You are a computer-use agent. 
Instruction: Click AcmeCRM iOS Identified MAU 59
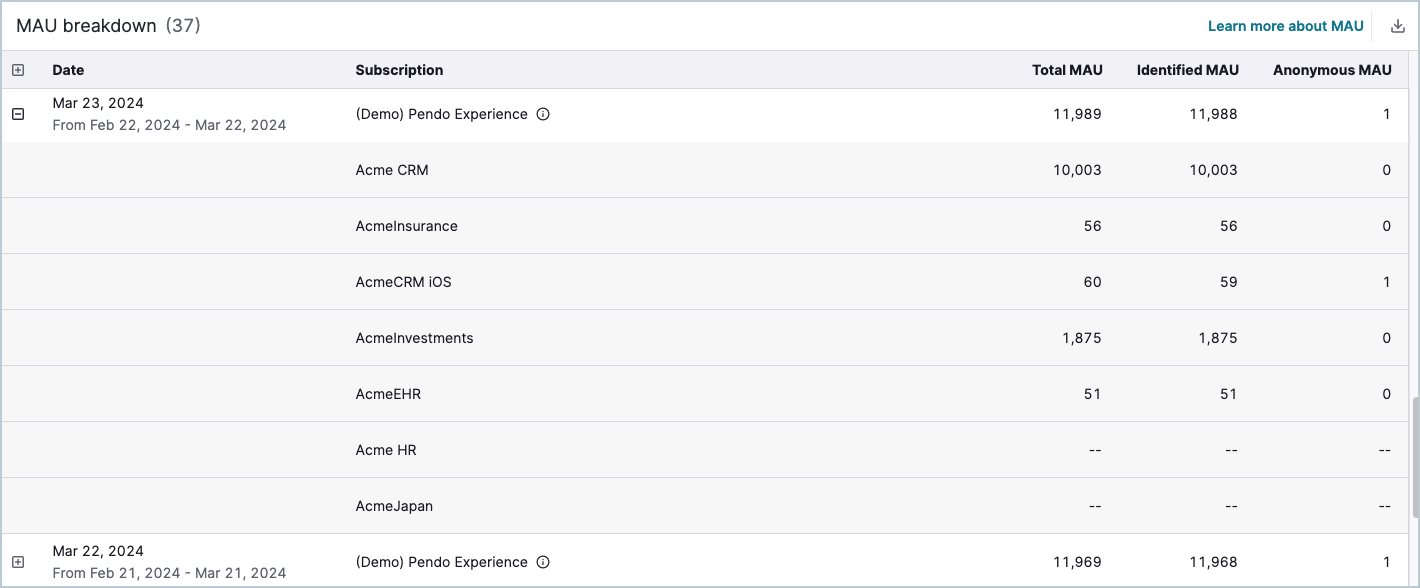click(x=1228, y=282)
